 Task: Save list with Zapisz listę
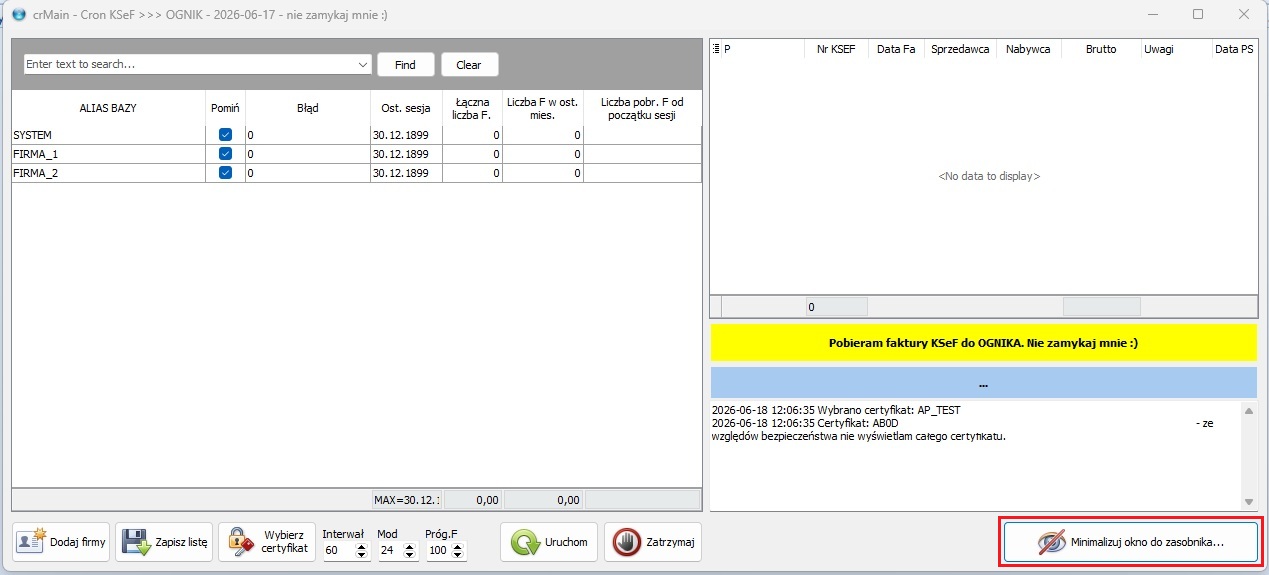point(164,542)
